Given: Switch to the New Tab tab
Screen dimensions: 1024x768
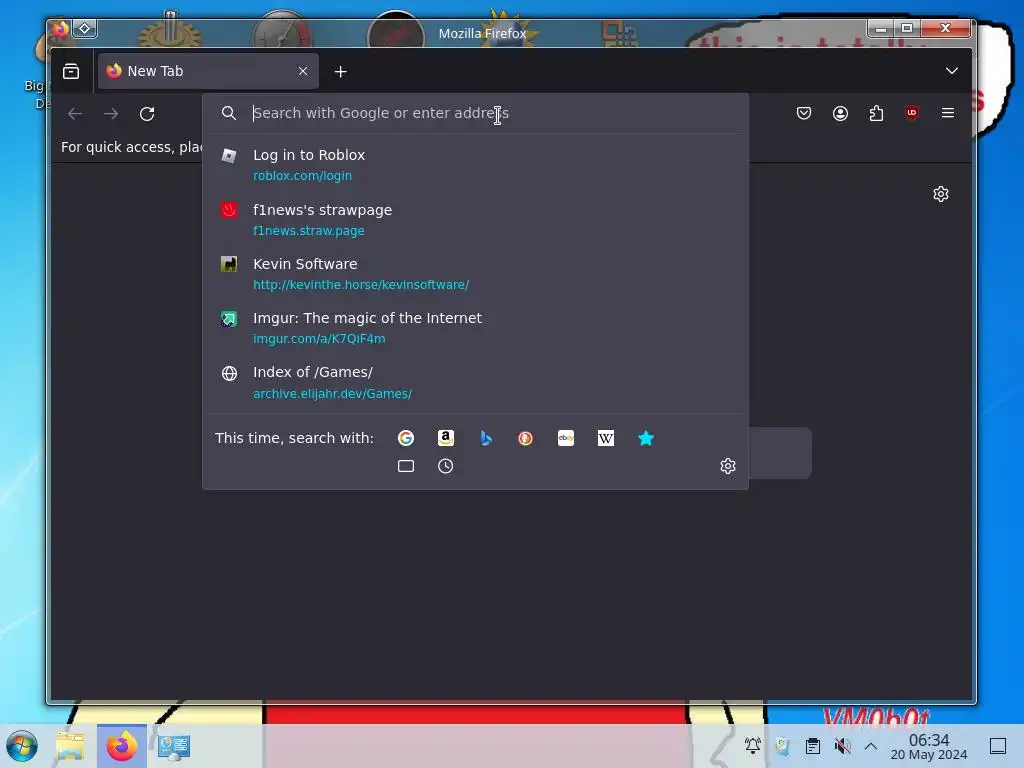Looking at the screenshot, I should pyautogui.click(x=208, y=71).
